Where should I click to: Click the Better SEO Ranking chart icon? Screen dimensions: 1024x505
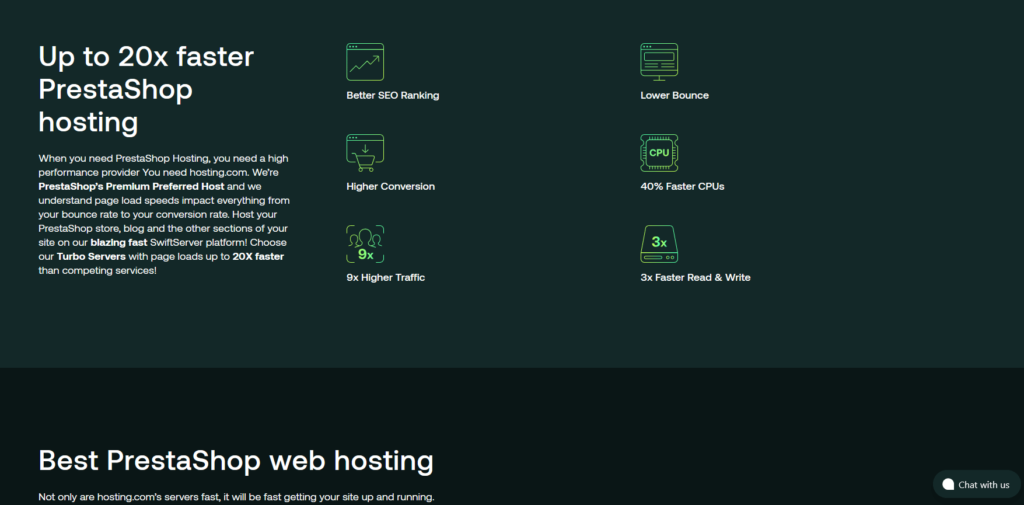[x=364, y=62]
